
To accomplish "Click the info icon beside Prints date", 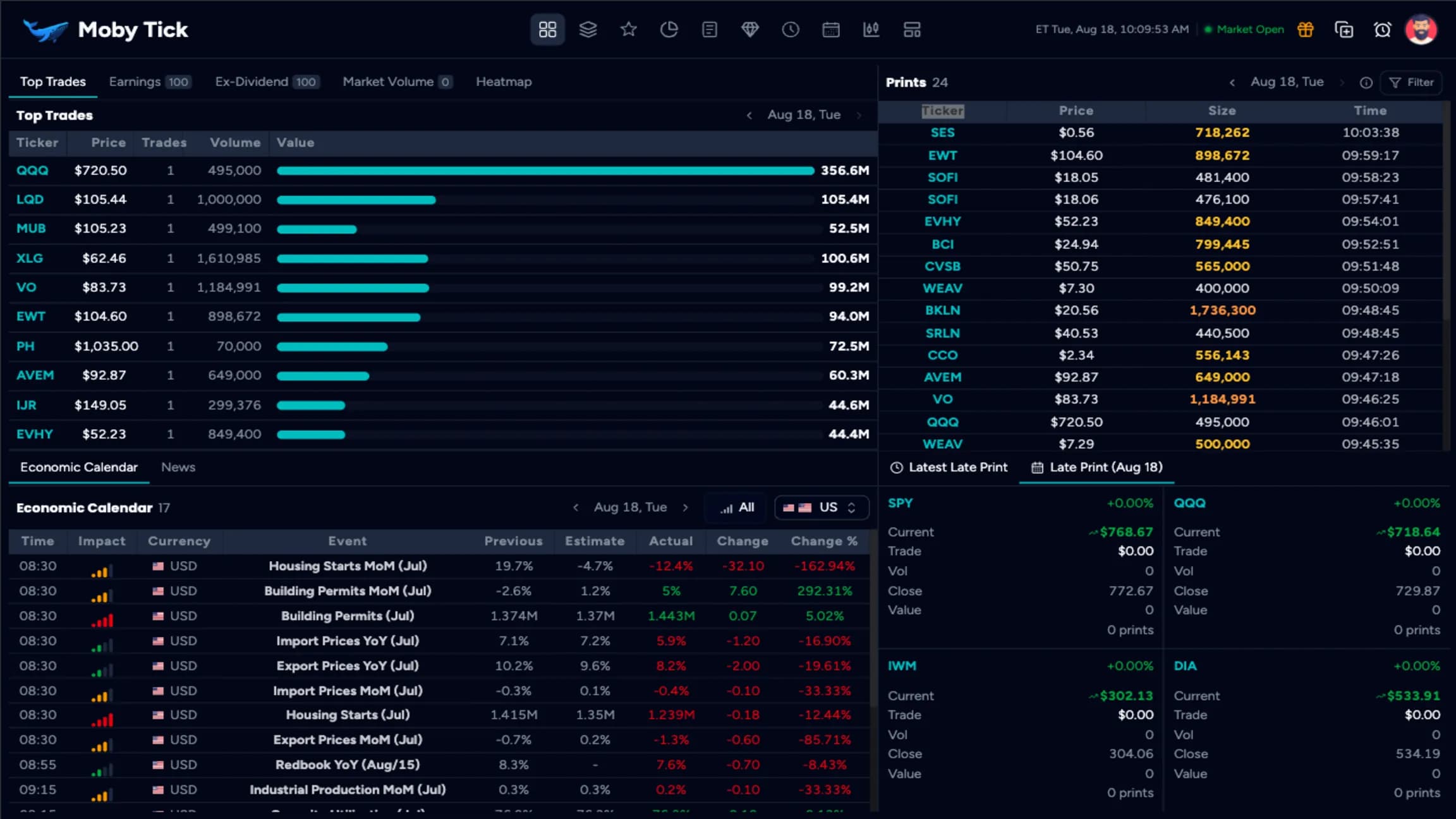I will click(x=1366, y=82).
